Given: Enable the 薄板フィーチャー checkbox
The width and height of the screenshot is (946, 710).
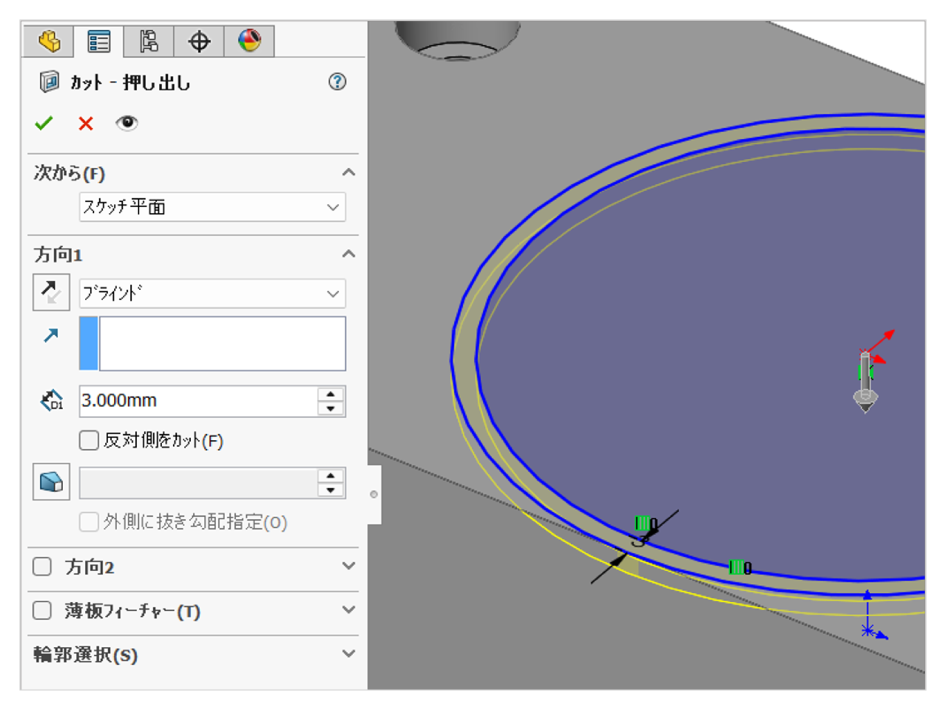Looking at the screenshot, I should tap(42, 611).
